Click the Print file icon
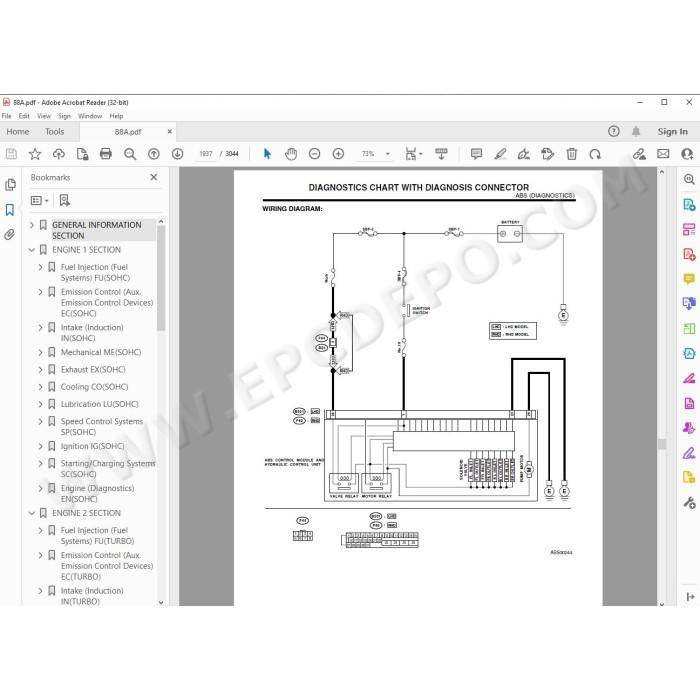The width and height of the screenshot is (700, 700). click(106, 154)
